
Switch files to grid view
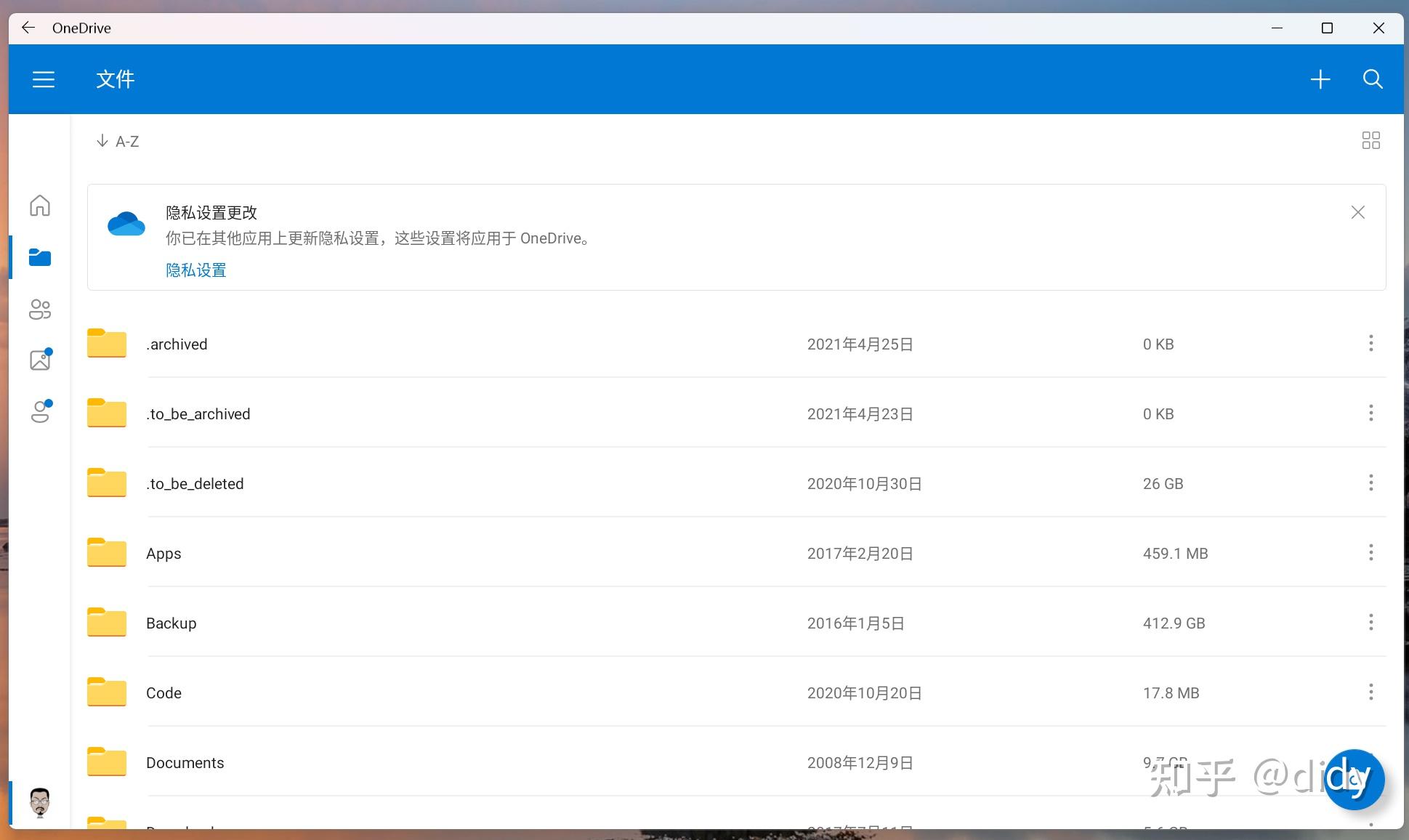[1370, 140]
